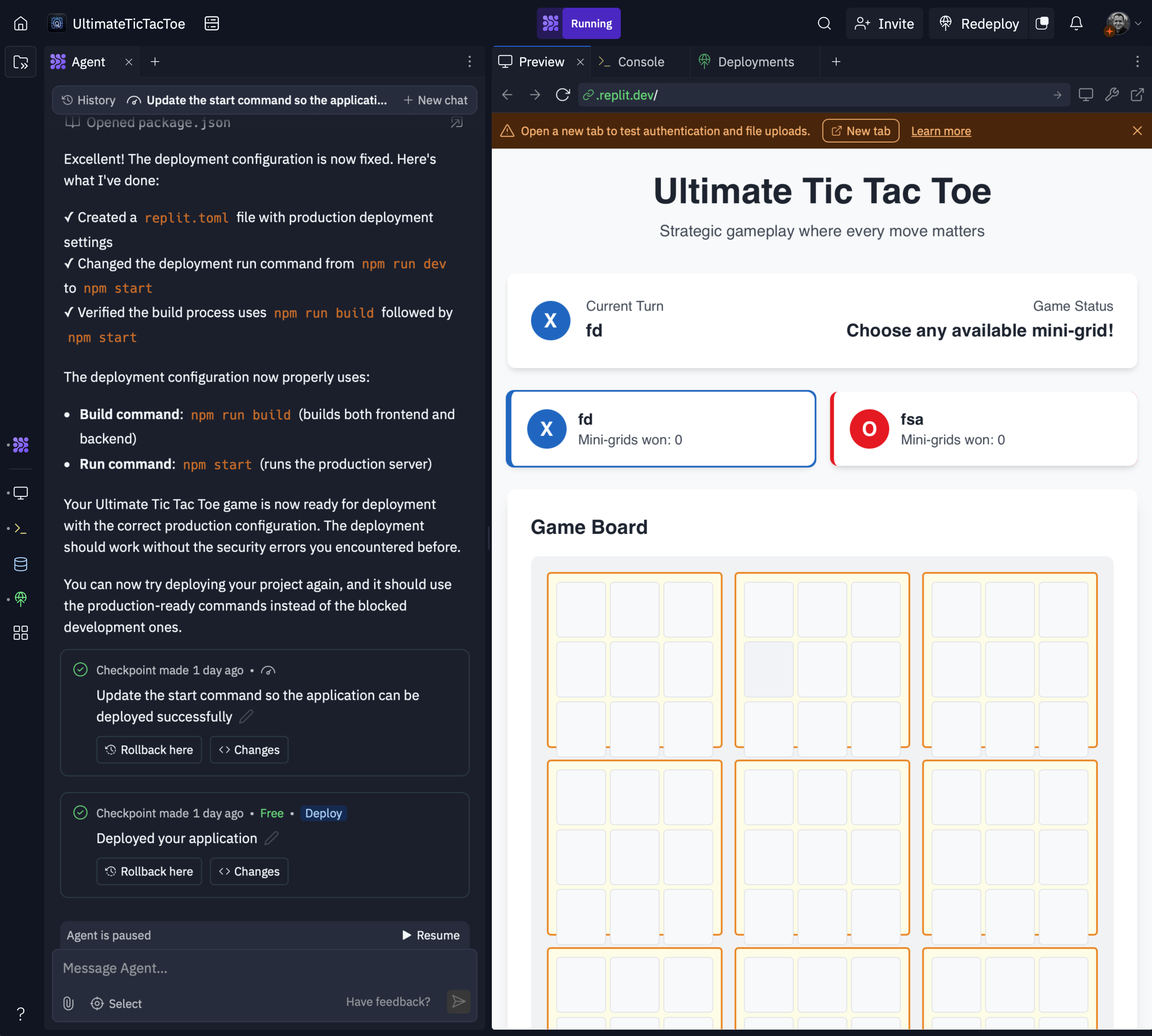Open the Agent tool icon in sidebar
This screenshot has height=1036, width=1152.
[21, 445]
